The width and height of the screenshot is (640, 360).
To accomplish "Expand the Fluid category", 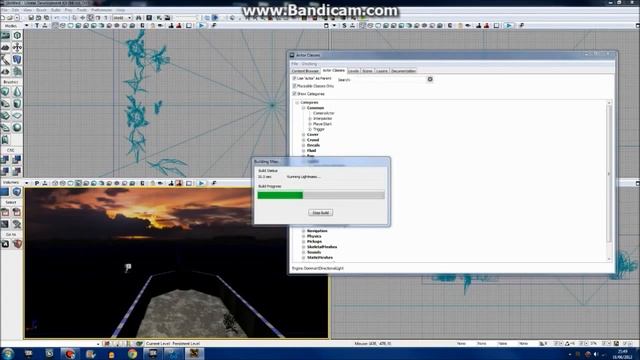I will pyautogui.click(x=303, y=150).
